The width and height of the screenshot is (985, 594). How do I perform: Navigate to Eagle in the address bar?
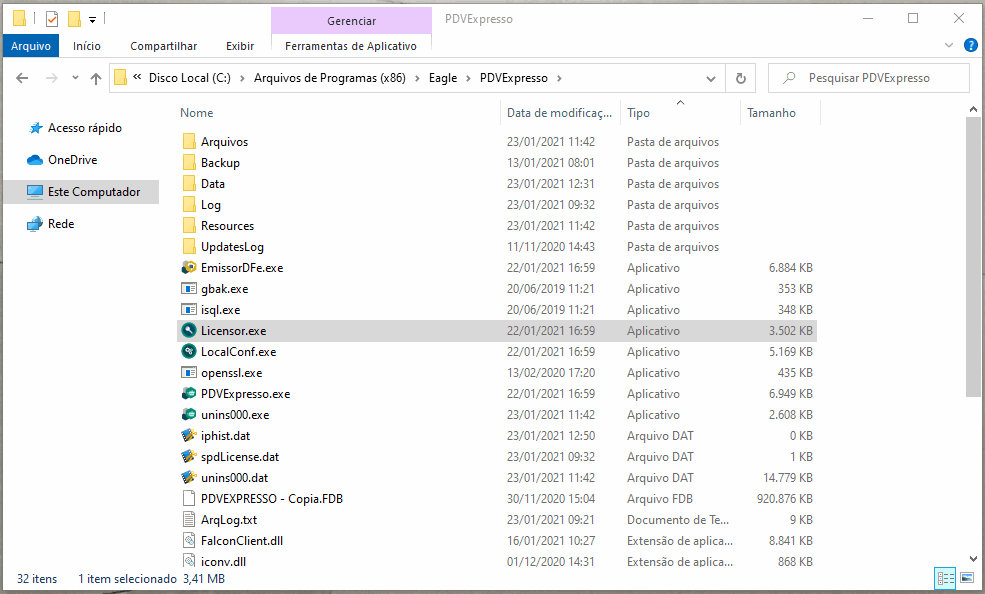443,78
